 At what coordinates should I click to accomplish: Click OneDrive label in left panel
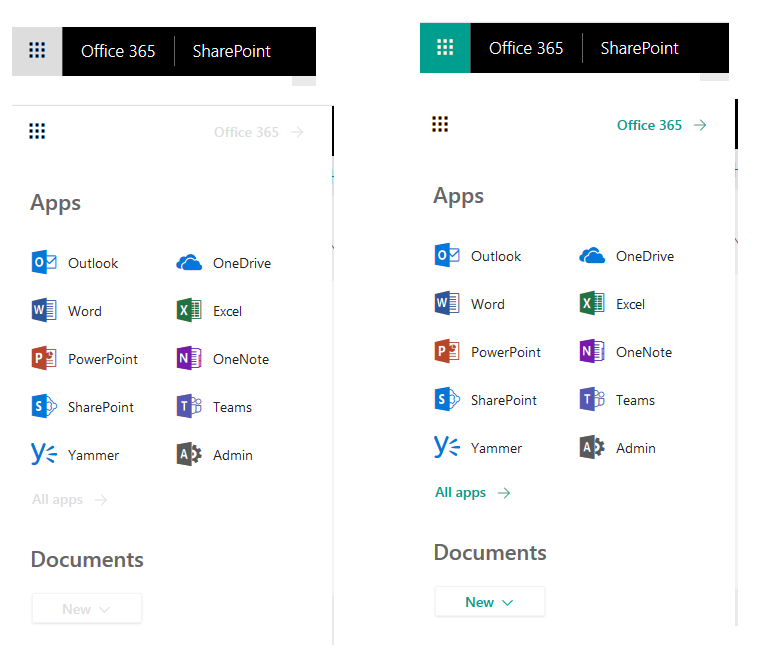click(242, 263)
